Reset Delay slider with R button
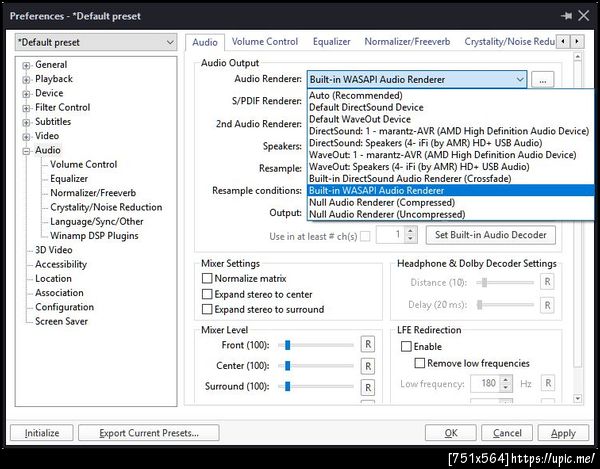600x469 pixels. (547, 305)
